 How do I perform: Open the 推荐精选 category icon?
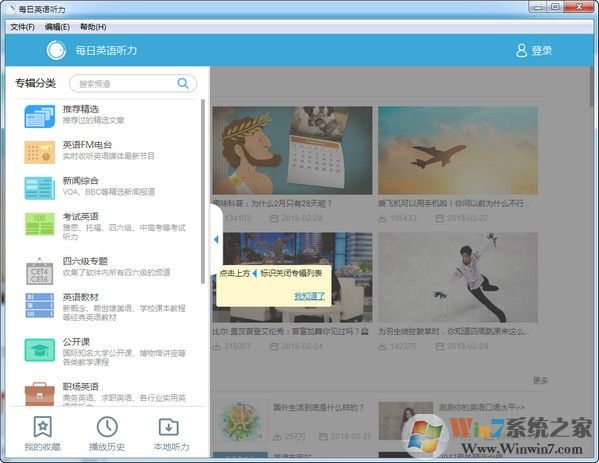[40, 116]
